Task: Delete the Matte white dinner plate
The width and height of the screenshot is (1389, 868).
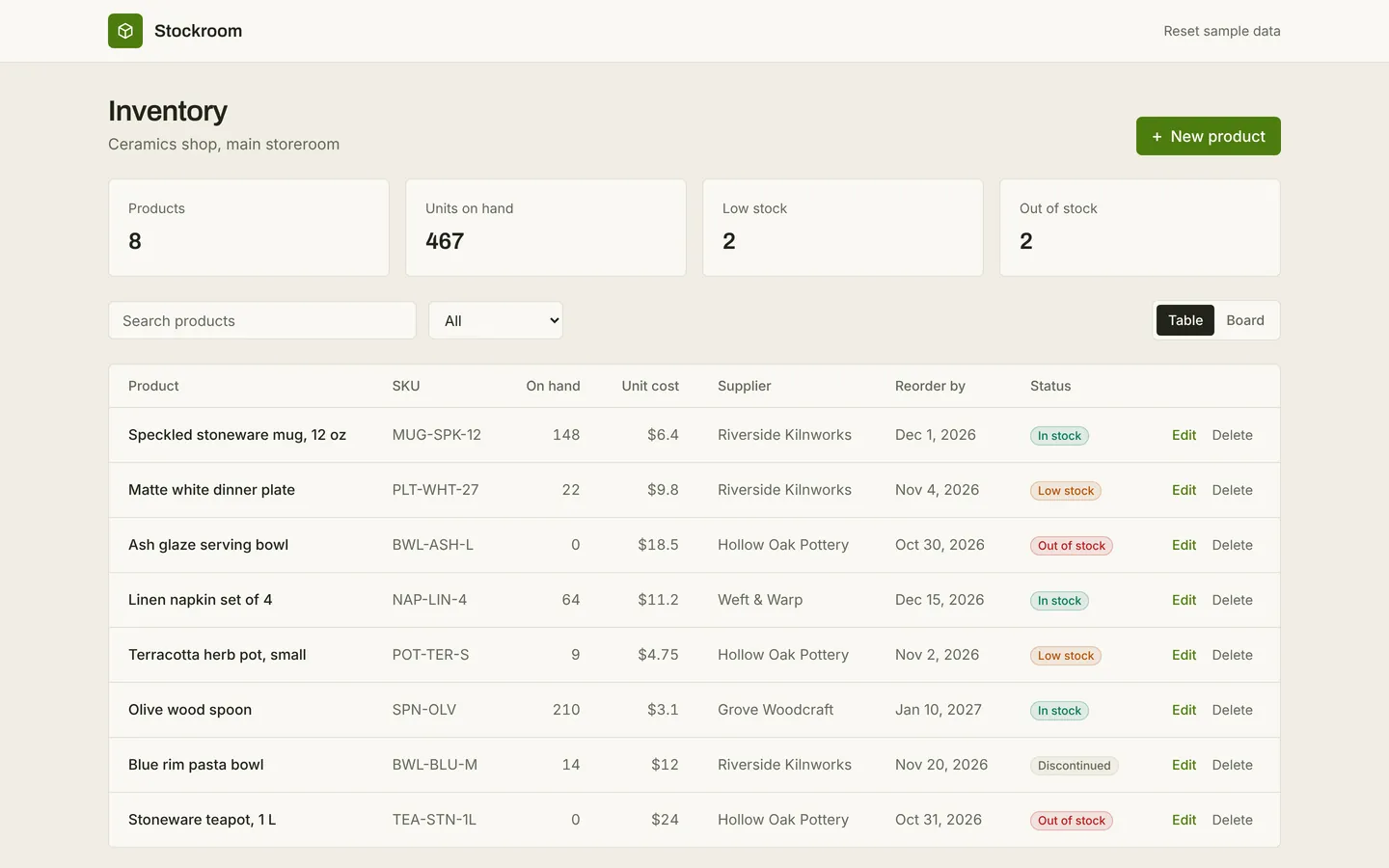Action: 1232,490
